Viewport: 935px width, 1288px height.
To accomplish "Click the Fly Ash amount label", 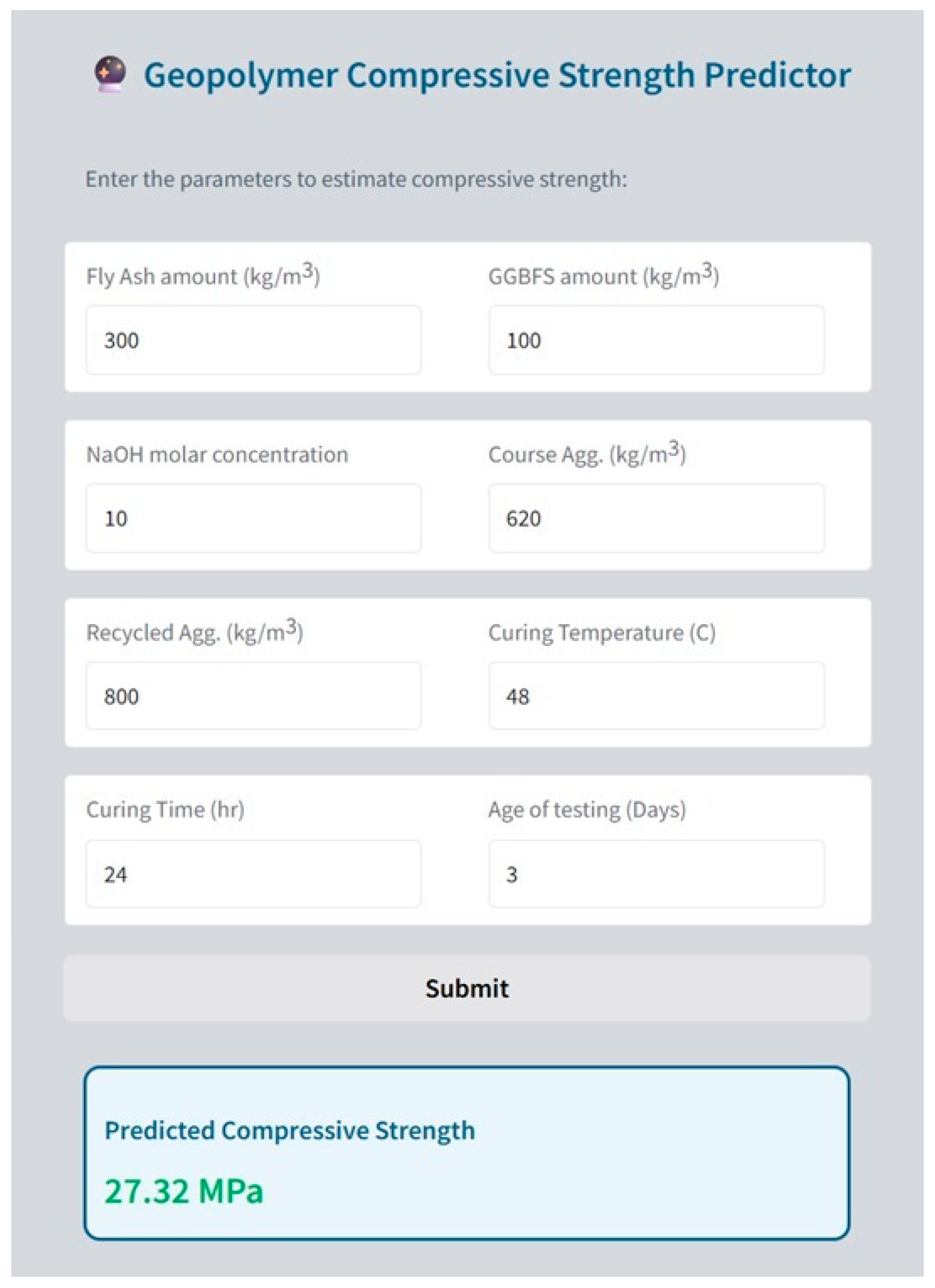I will point(203,276).
